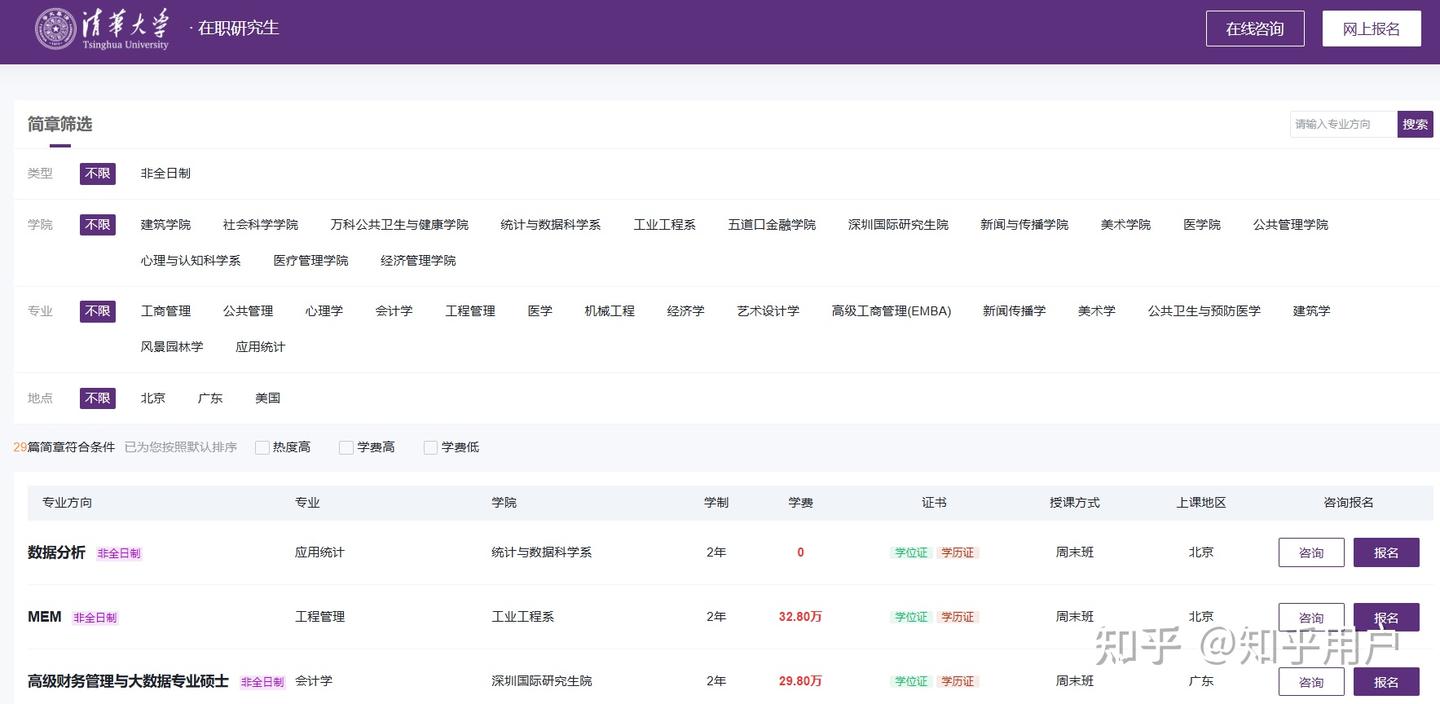Open the MEM program entry

[45, 617]
